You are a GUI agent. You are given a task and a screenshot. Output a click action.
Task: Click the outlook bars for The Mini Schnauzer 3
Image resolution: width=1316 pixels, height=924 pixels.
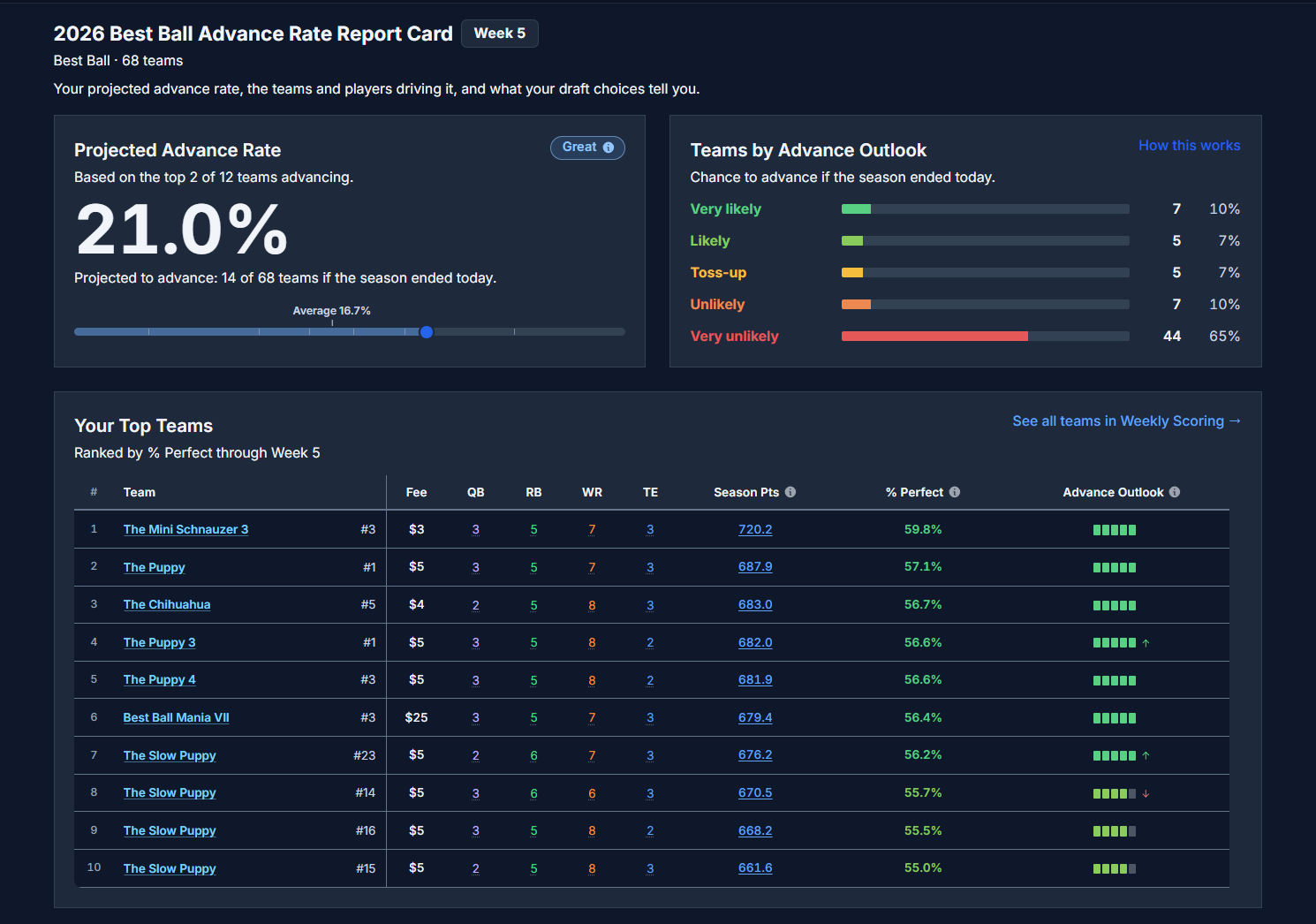click(1115, 530)
